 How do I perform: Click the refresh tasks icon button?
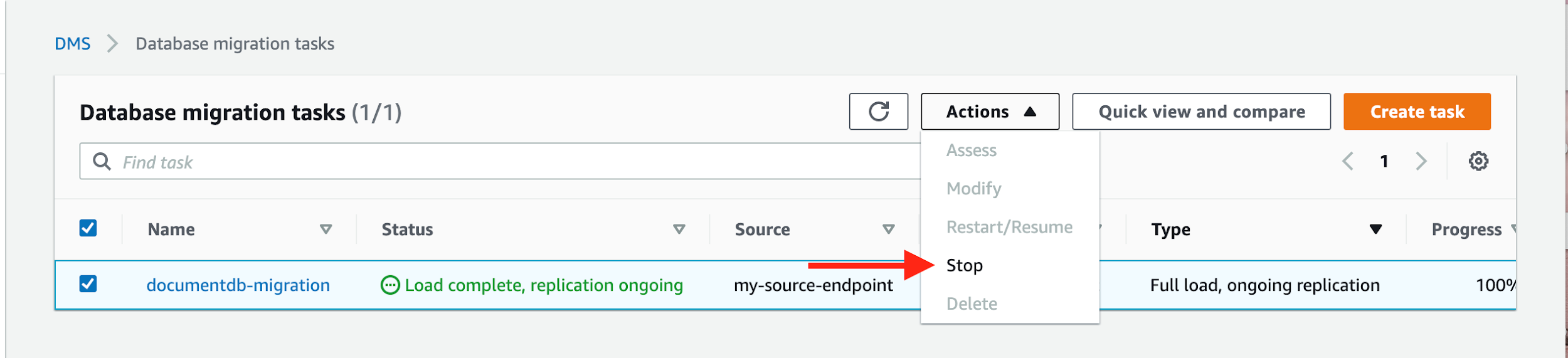point(878,112)
